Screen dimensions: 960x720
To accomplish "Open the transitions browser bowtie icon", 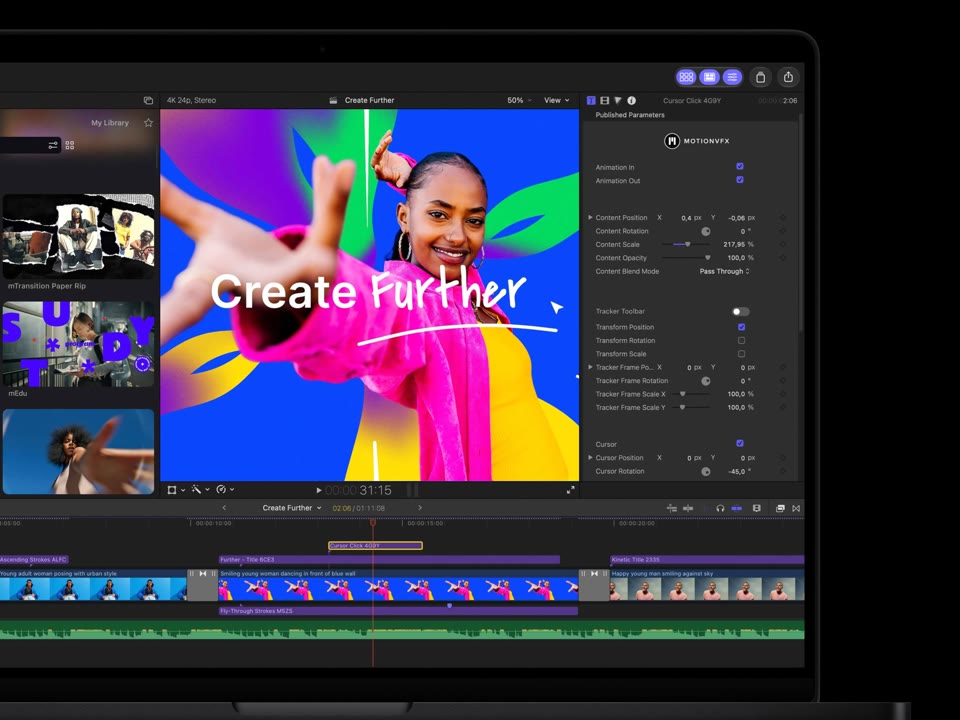I will [796, 508].
